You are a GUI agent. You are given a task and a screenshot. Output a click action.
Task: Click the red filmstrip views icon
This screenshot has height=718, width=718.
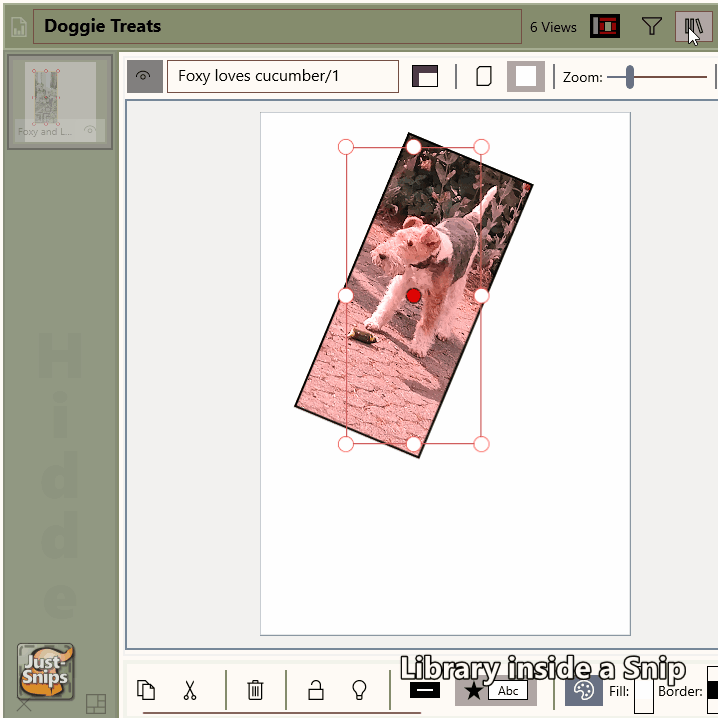click(x=605, y=27)
